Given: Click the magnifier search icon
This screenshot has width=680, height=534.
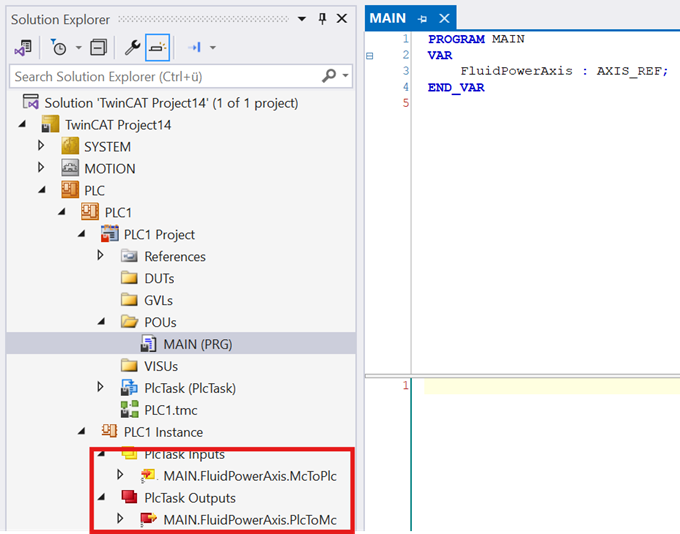Looking at the screenshot, I should pyautogui.click(x=329, y=76).
